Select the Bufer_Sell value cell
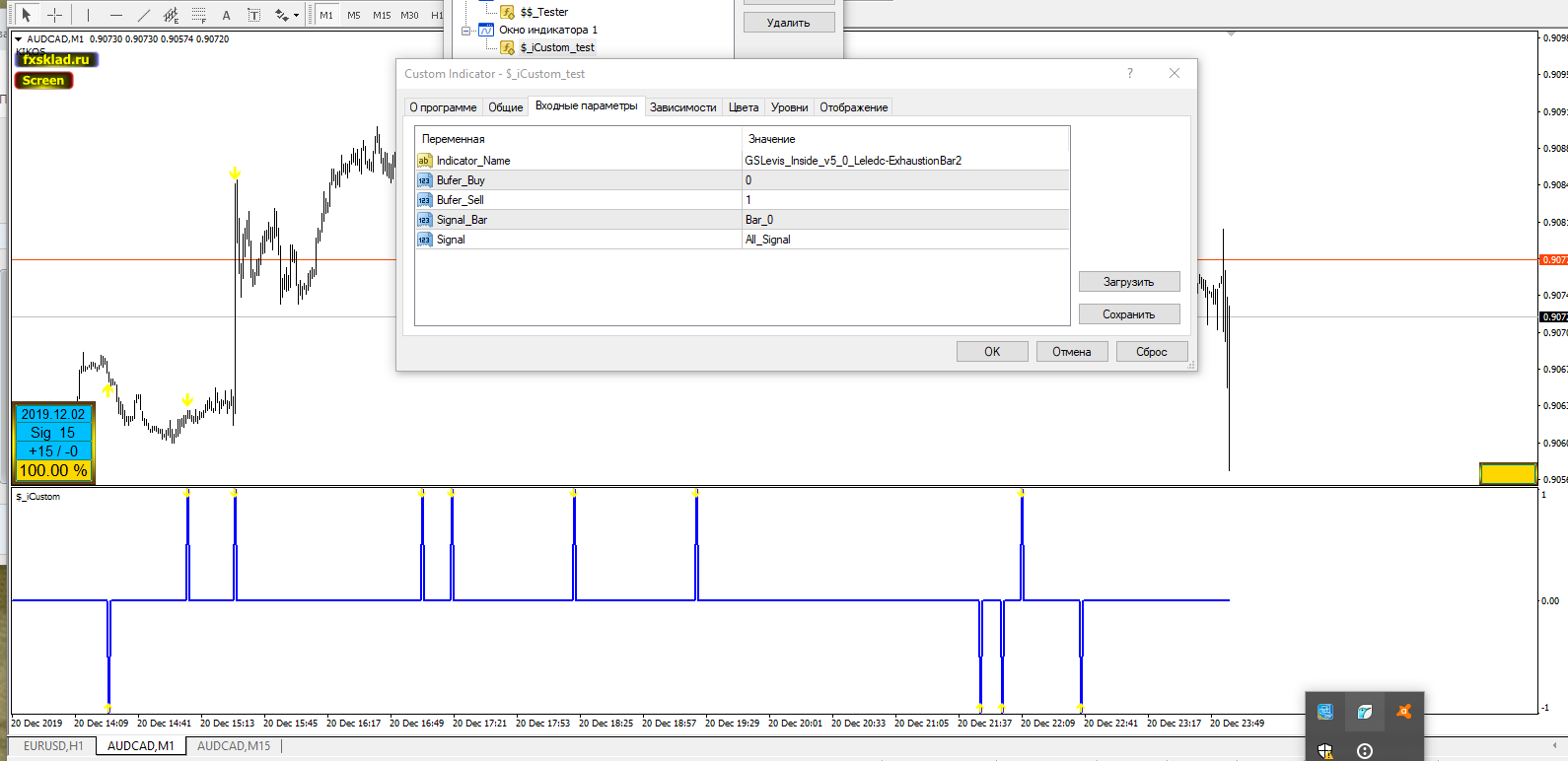Viewport: 1568px width, 761px height. coord(905,200)
